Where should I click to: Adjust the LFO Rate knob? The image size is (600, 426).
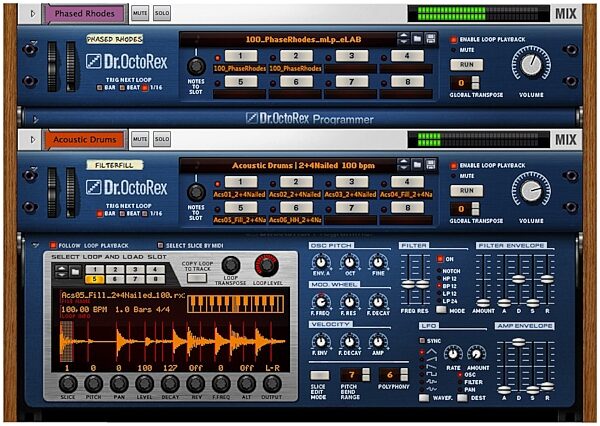click(453, 354)
